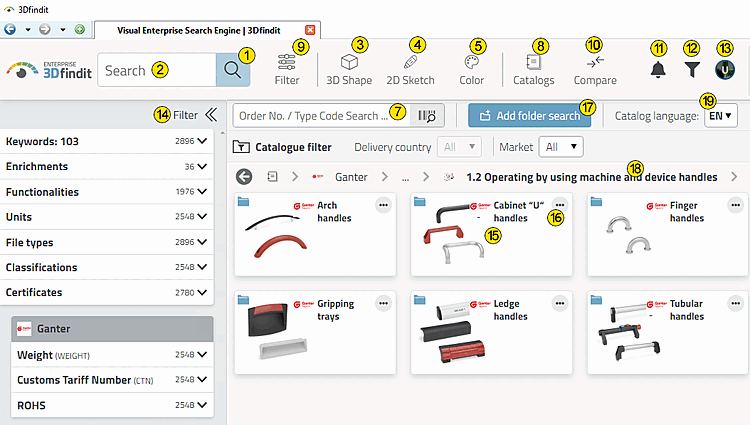
Task: Open options menu for Arch handles
Action: point(383,205)
